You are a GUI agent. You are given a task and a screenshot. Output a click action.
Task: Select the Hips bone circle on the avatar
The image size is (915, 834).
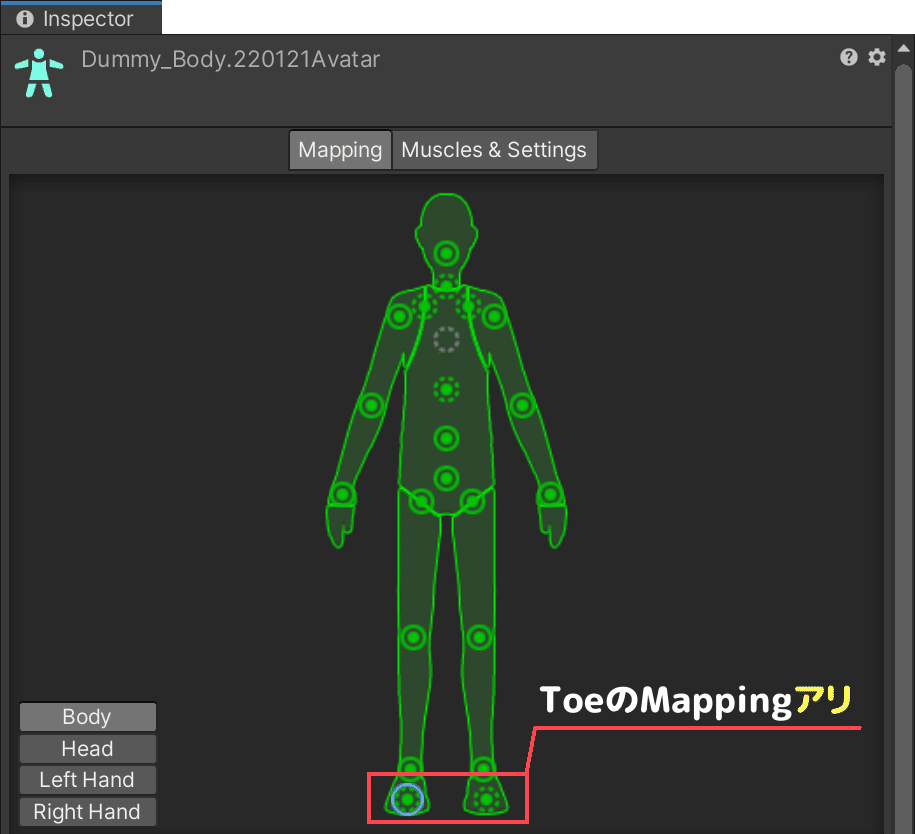point(447,477)
